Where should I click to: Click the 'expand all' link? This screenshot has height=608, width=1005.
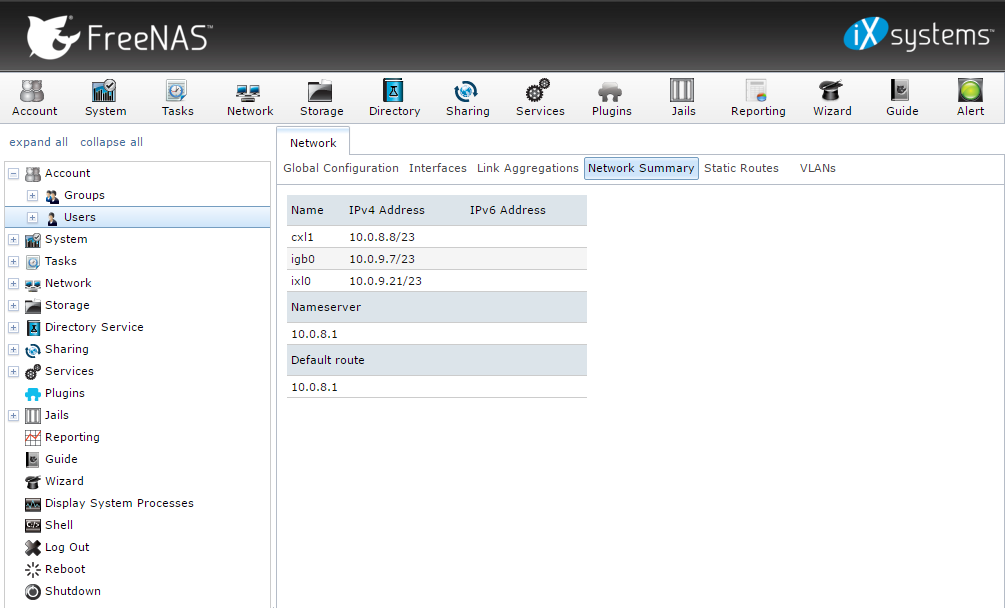[39, 142]
